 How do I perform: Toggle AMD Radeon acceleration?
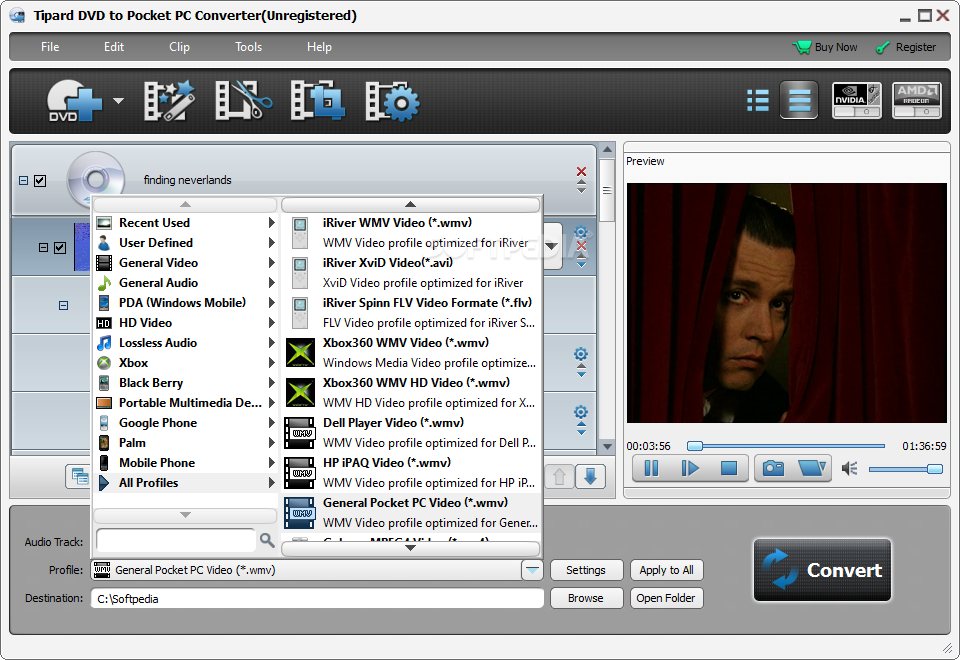(x=917, y=100)
